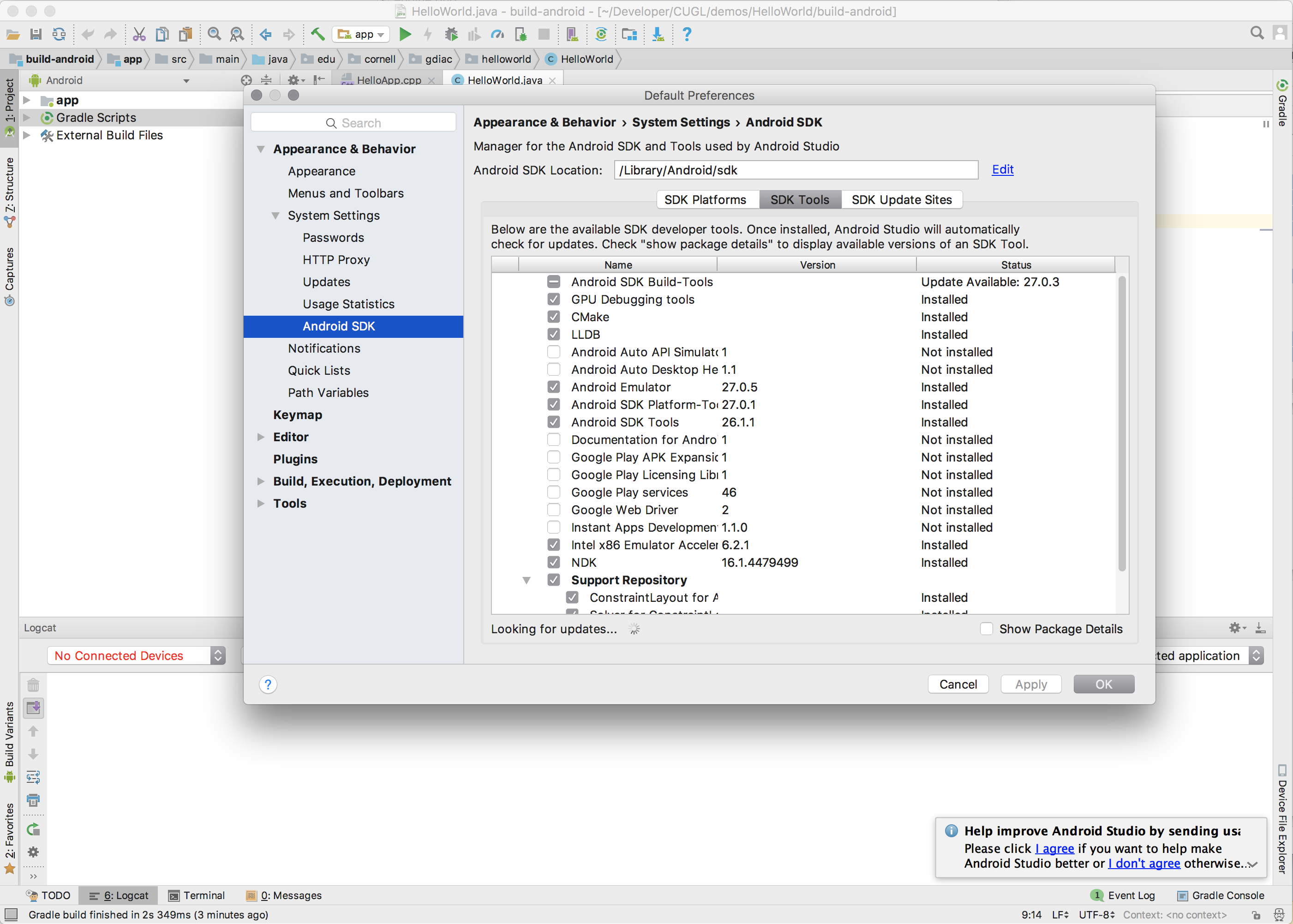
Task: Check the Google Play services checkbox
Action: [553, 492]
